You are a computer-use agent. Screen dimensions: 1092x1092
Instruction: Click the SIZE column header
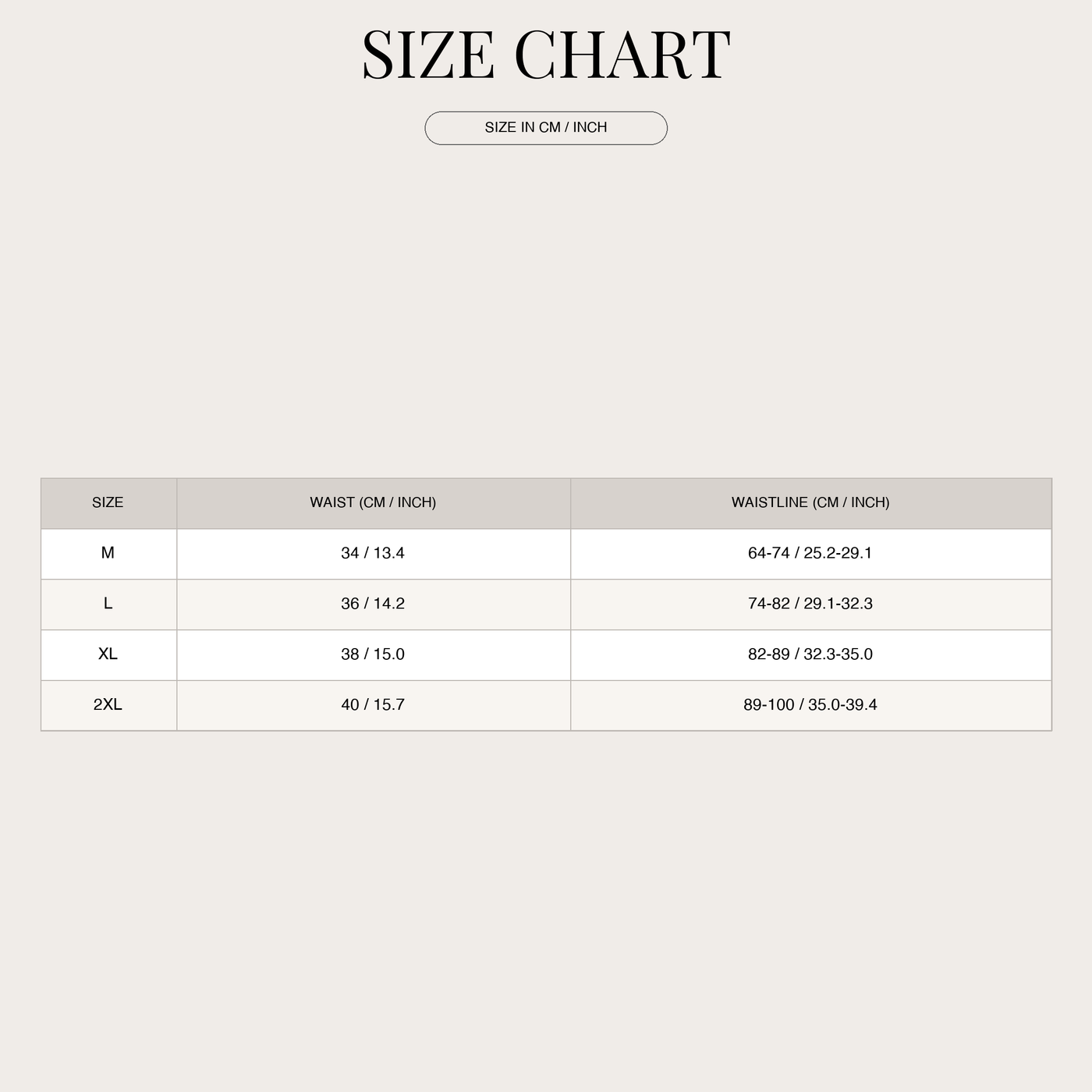108,503
